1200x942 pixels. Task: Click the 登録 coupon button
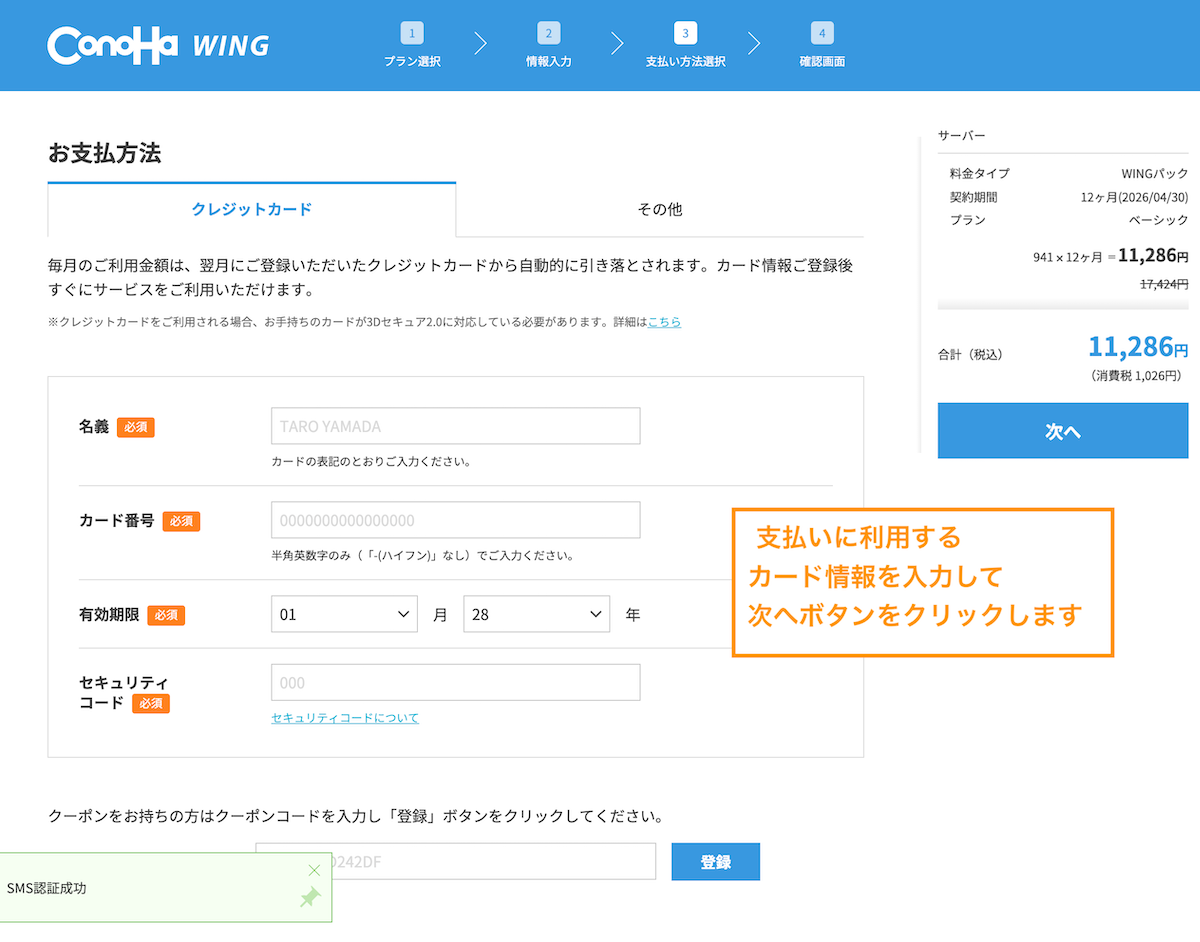pyautogui.click(x=715, y=862)
